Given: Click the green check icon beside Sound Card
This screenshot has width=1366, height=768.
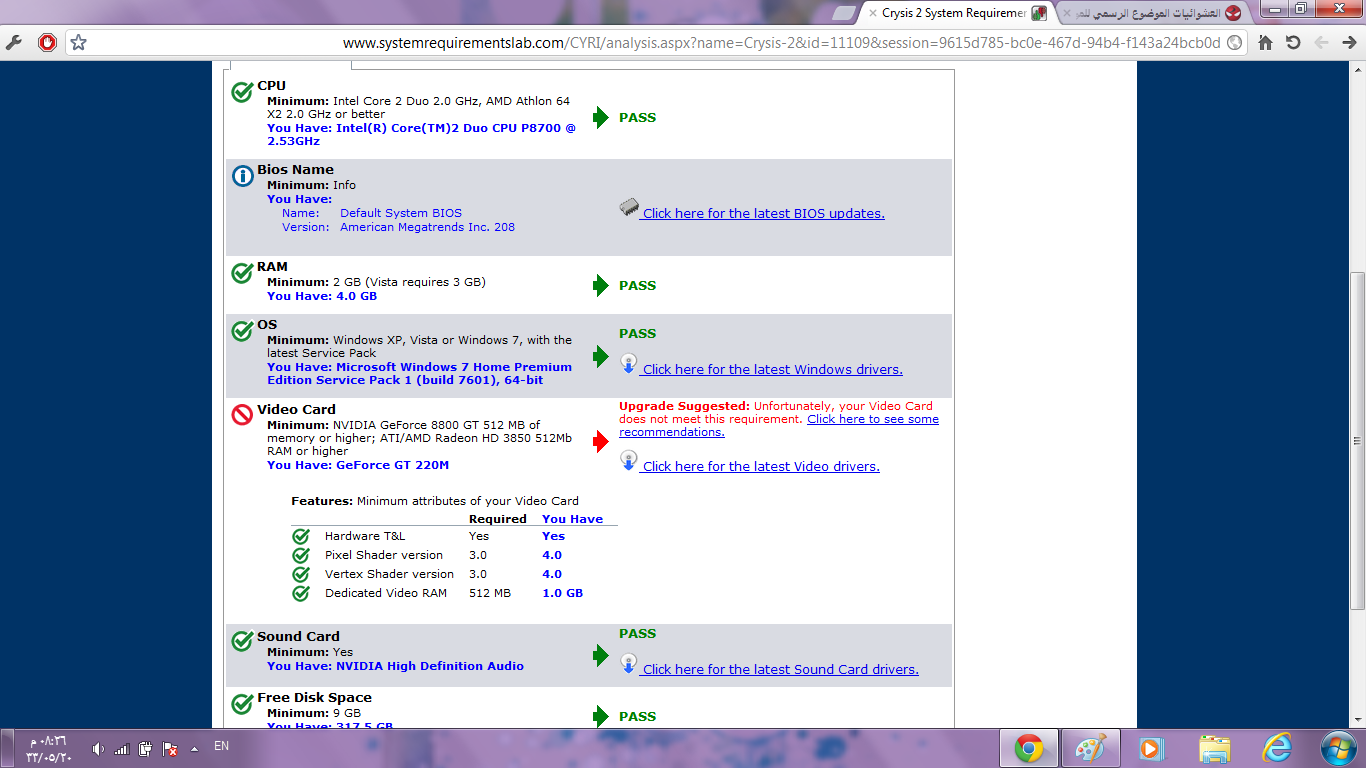Looking at the screenshot, I should tap(242, 642).
